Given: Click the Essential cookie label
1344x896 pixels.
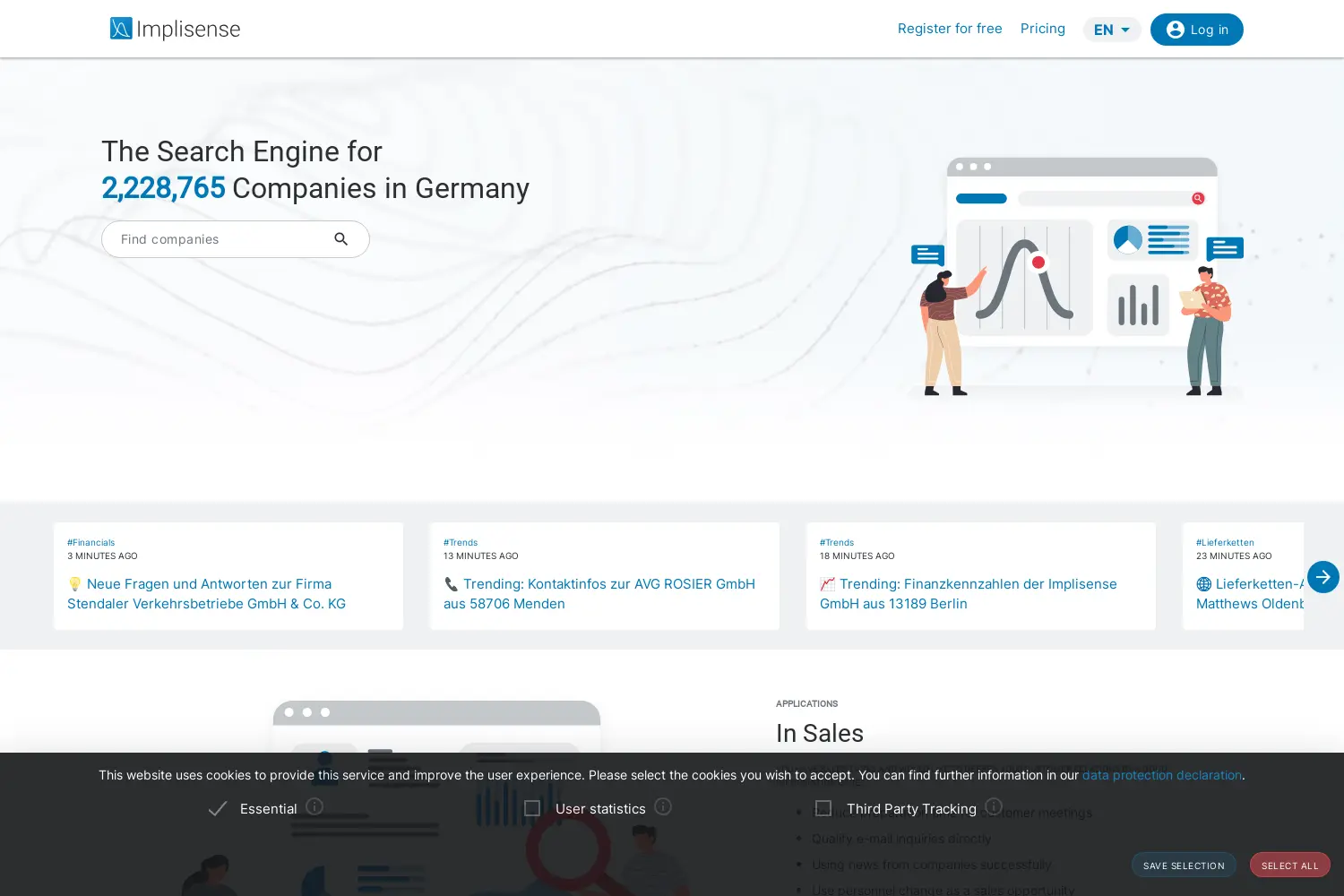Looking at the screenshot, I should [x=268, y=809].
